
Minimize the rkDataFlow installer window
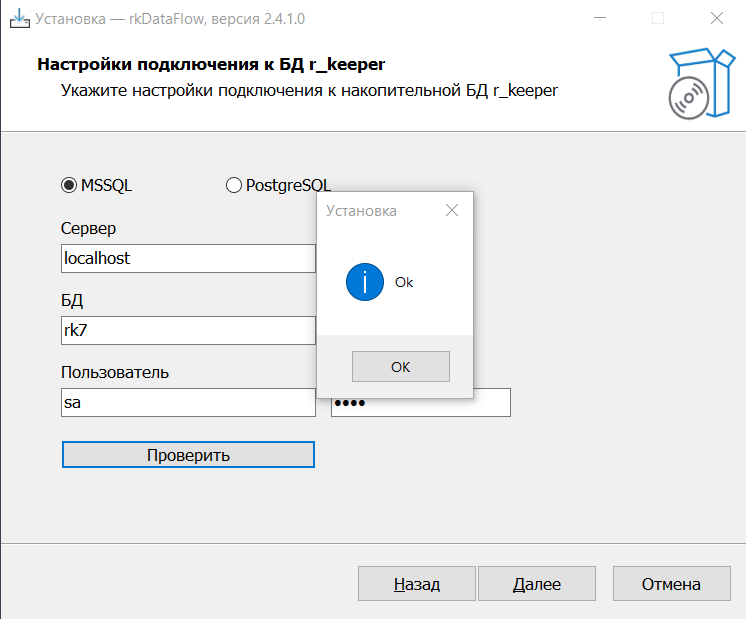(600, 17)
